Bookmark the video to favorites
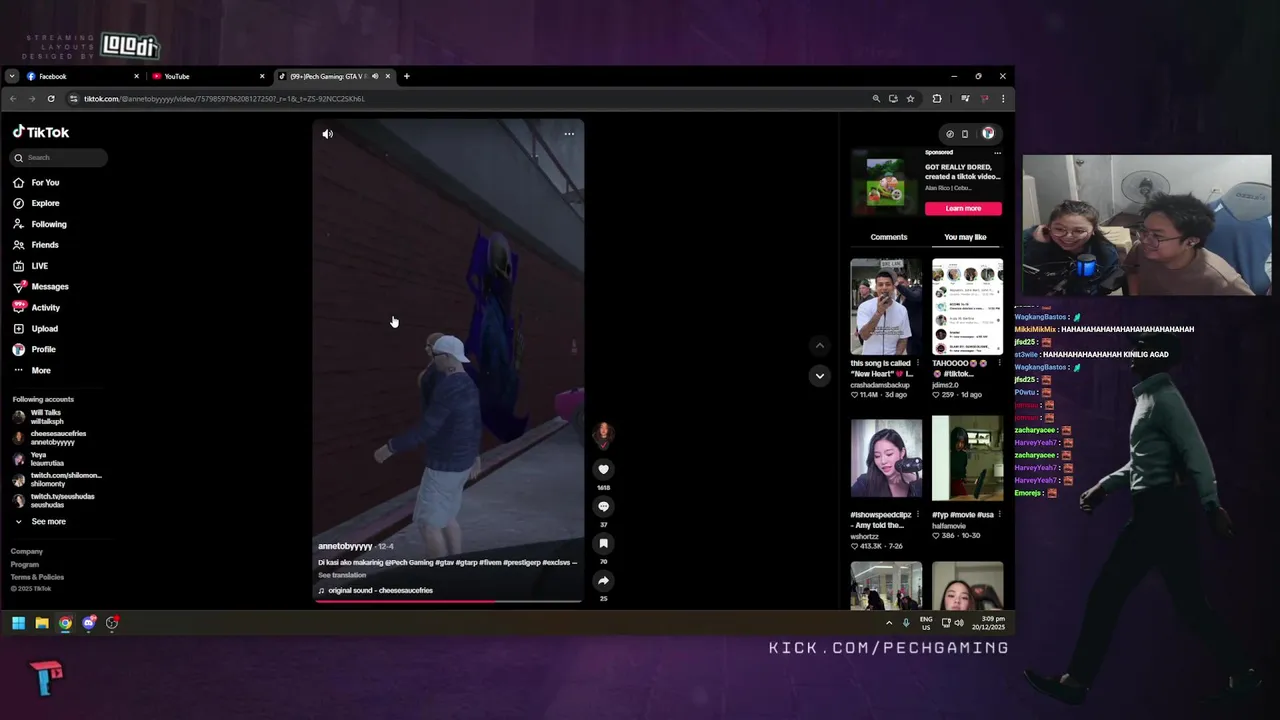The width and height of the screenshot is (1280, 720). point(603,543)
